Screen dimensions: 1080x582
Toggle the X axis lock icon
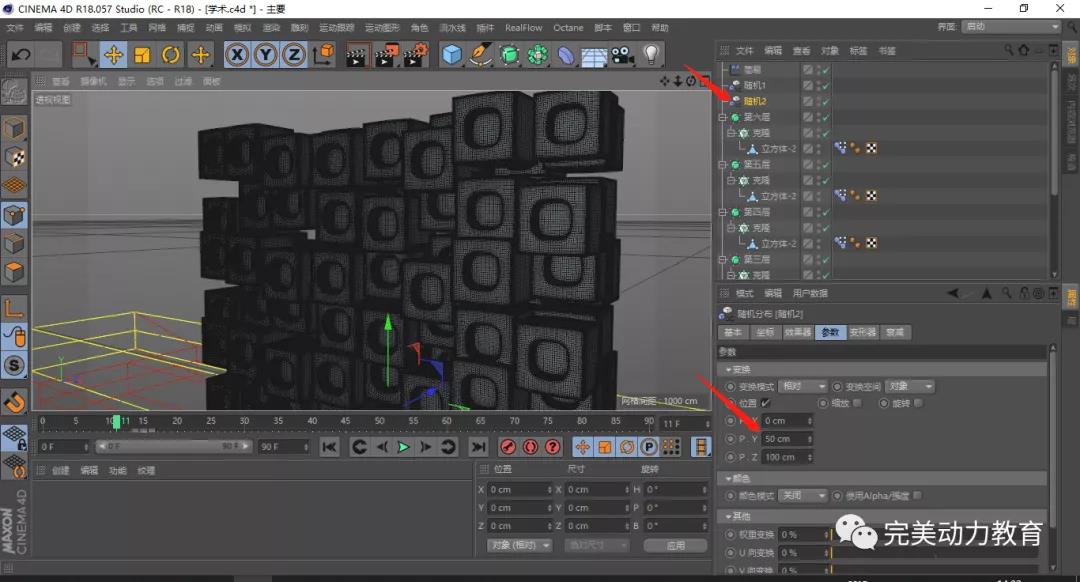(237, 54)
